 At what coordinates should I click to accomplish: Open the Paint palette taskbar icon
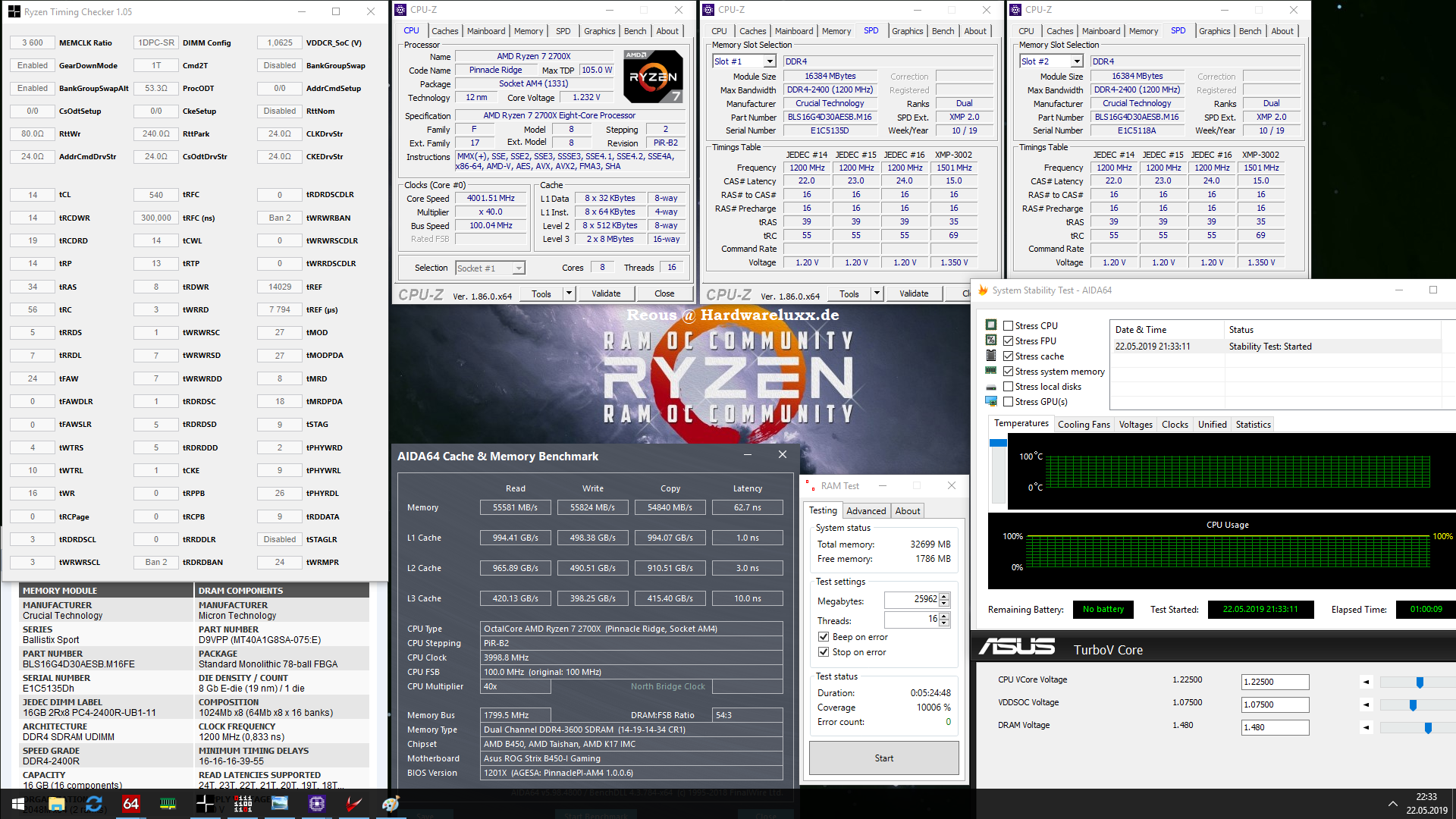click(x=391, y=804)
